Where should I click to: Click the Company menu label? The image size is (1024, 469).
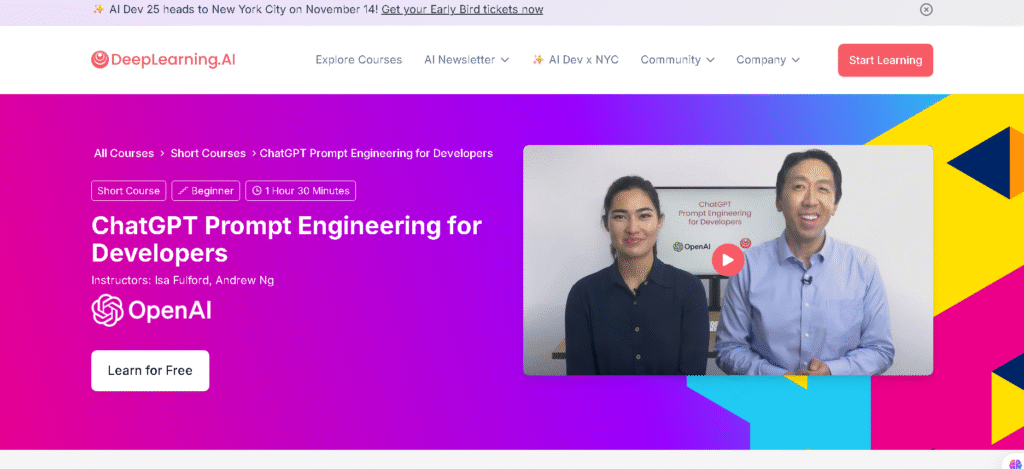(761, 59)
